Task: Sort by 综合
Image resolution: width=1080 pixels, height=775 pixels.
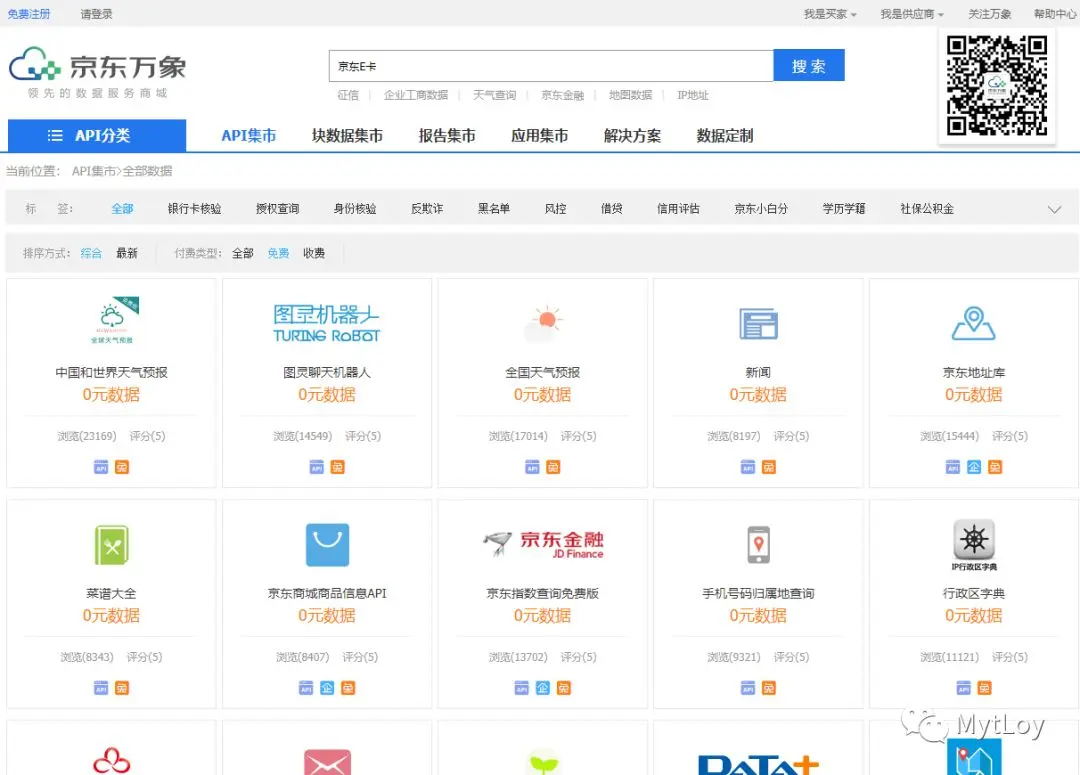Action: point(91,254)
